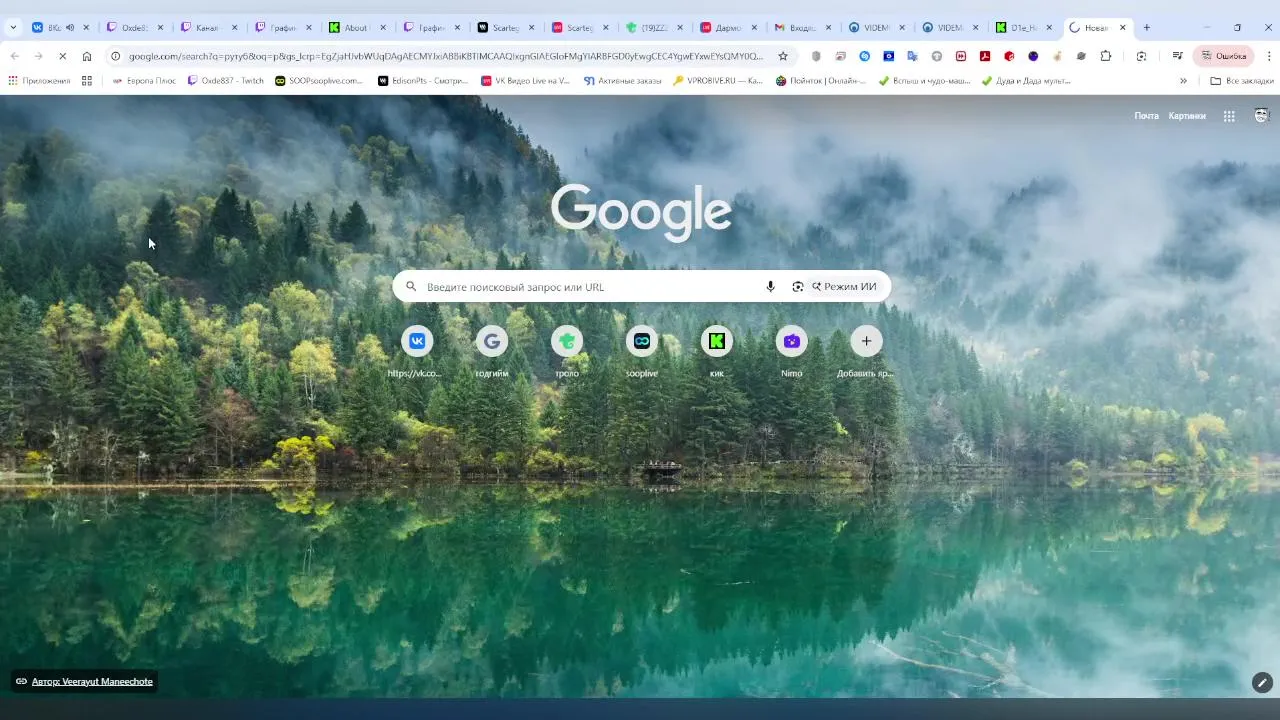
Task: Open the Oxde837 - Twitch bookmark
Action: pyautogui.click(x=226, y=81)
